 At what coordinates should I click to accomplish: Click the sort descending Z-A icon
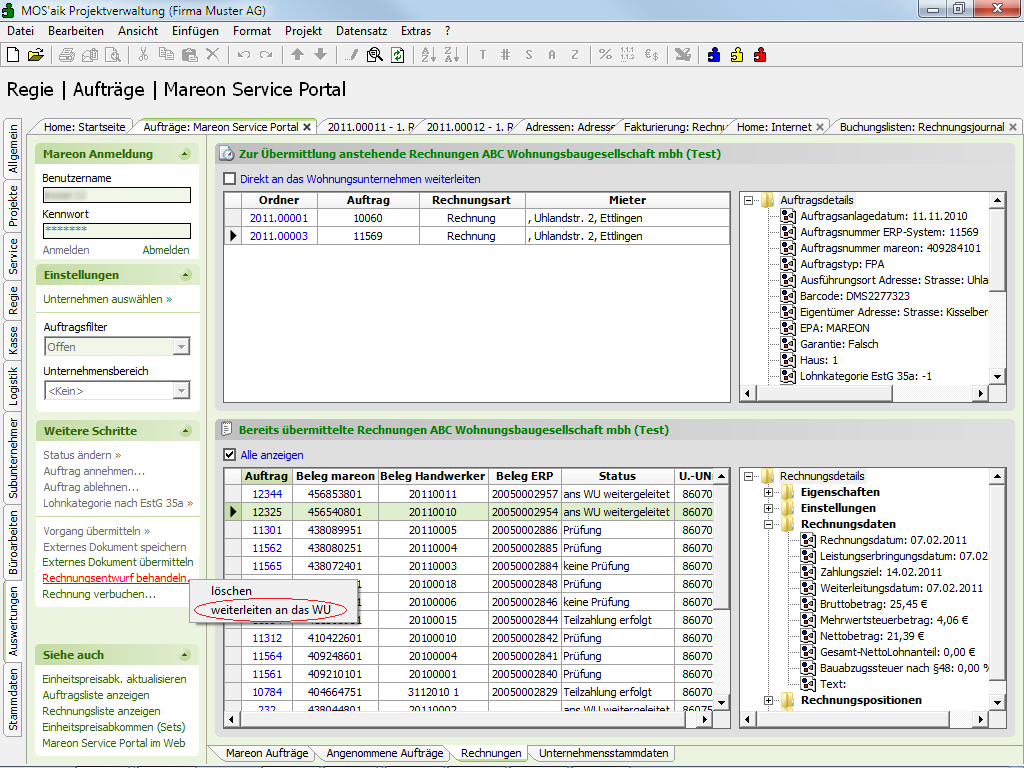(x=451, y=56)
